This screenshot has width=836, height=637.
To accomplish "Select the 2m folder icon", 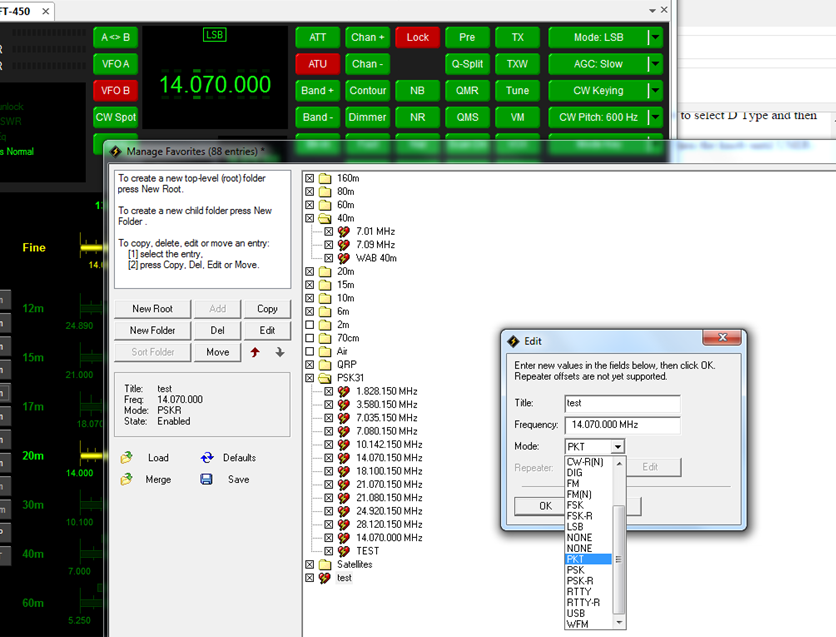I will [x=325, y=325].
